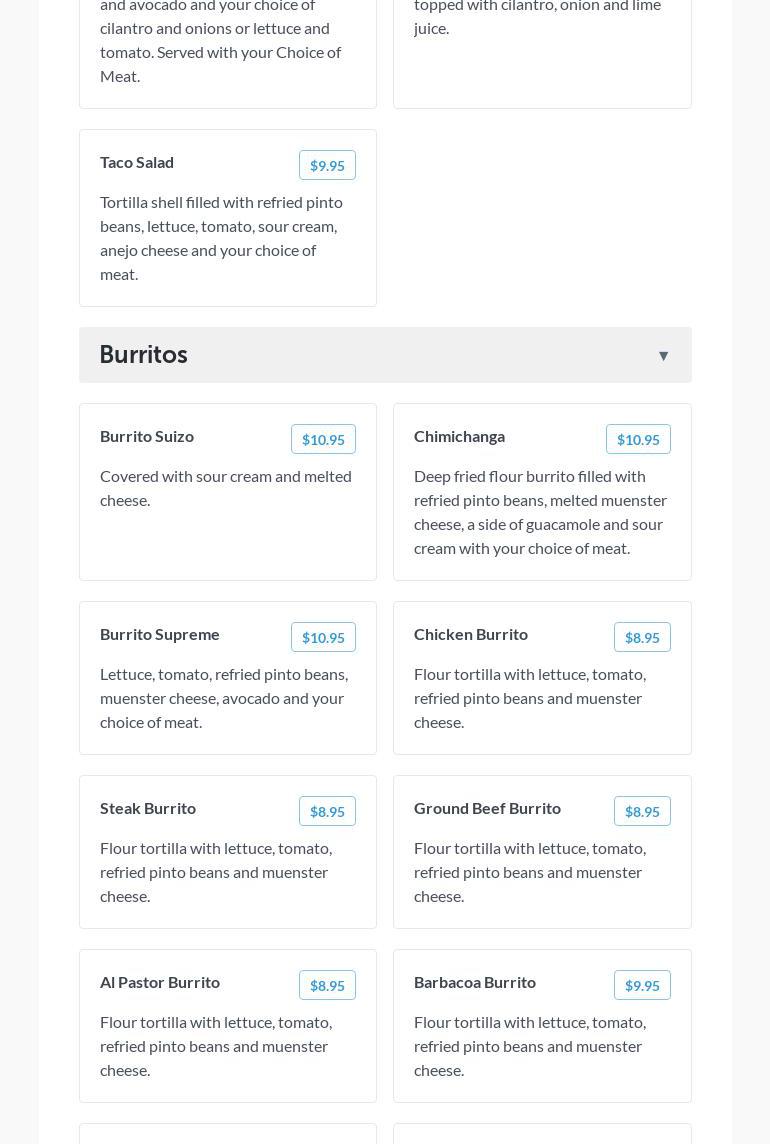Click the Taco Salad $9.95 price
This screenshot has width=770, height=1144.
click(327, 166)
